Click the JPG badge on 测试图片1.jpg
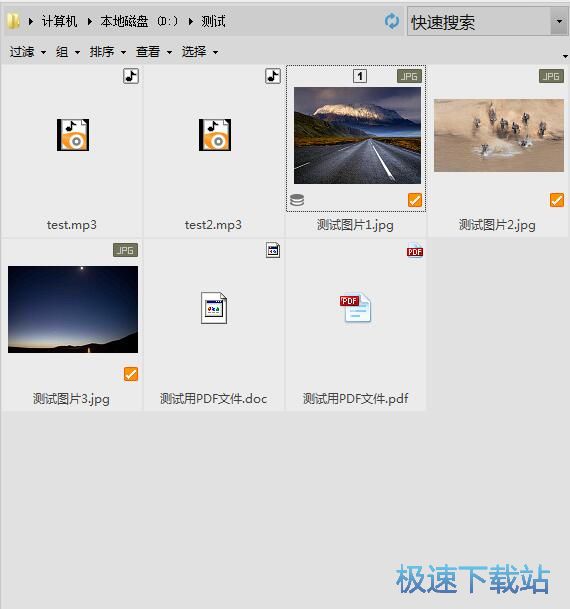The height and width of the screenshot is (609, 570). coord(409,76)
